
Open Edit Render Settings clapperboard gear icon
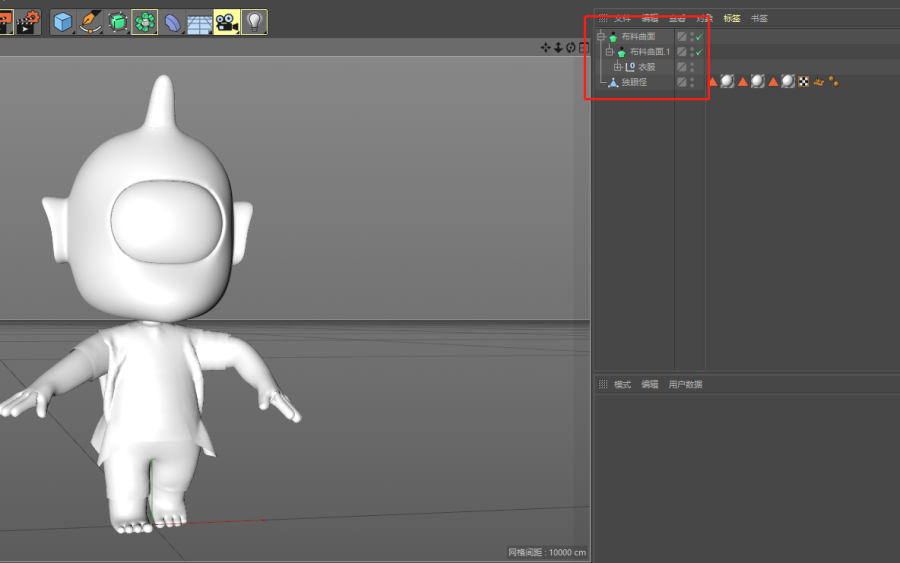(x=28, y=21)
